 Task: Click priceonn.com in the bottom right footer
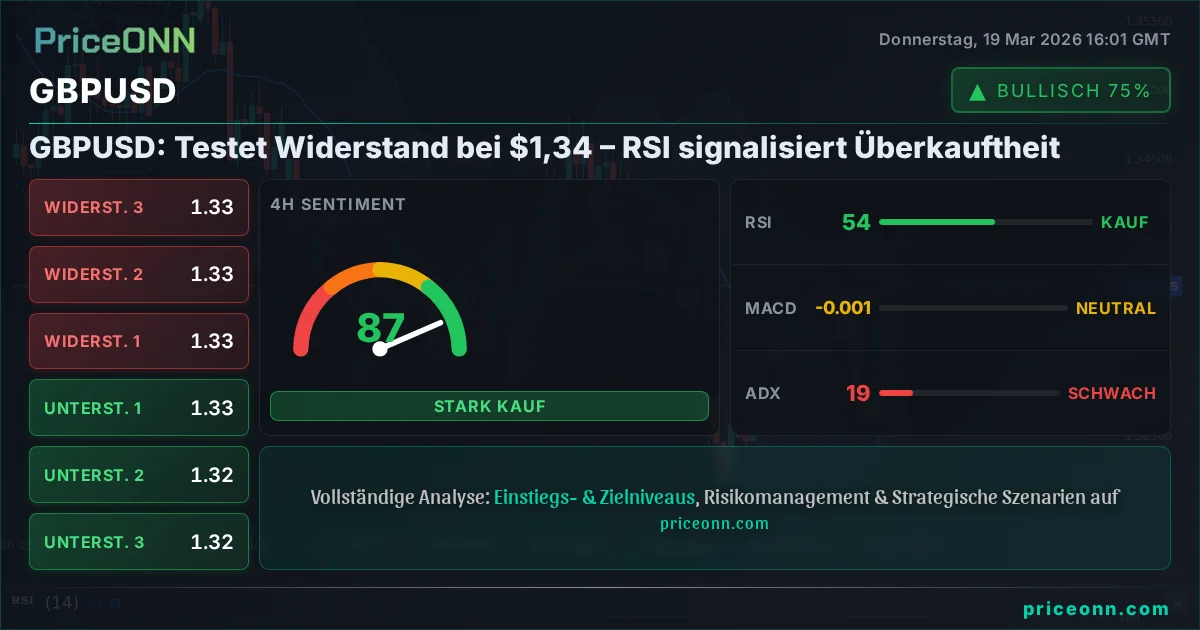(1096, 609)
